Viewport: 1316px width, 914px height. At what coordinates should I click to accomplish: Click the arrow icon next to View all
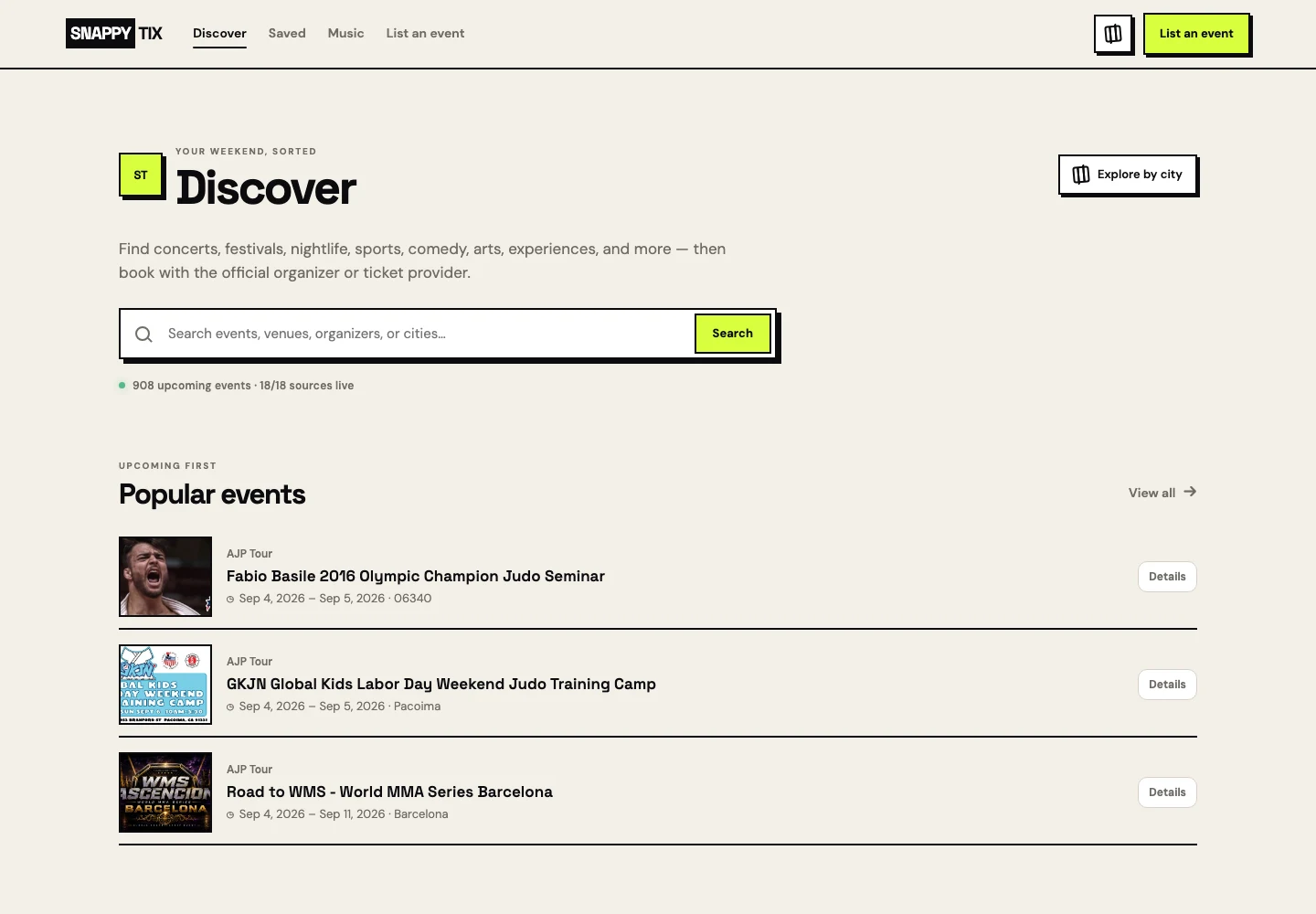1190,492
